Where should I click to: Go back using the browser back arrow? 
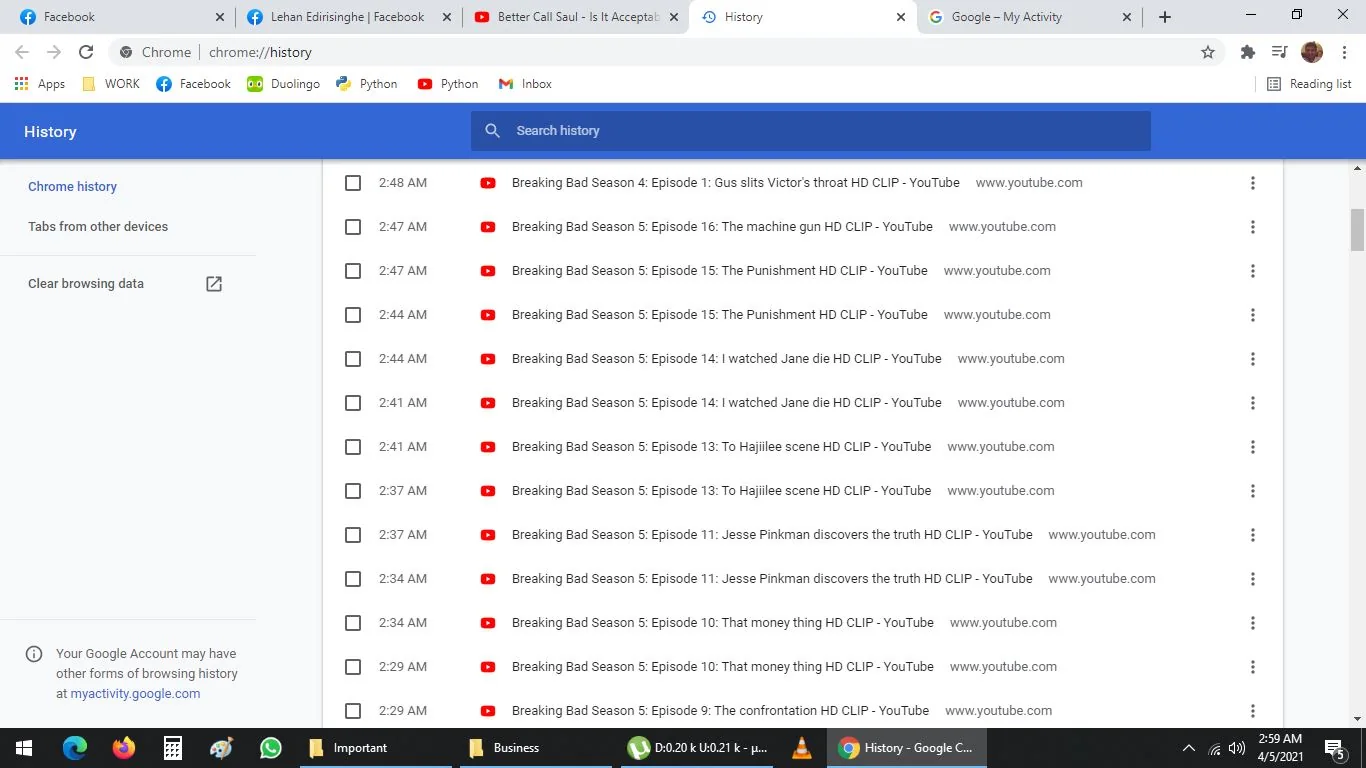pos(22,52)
